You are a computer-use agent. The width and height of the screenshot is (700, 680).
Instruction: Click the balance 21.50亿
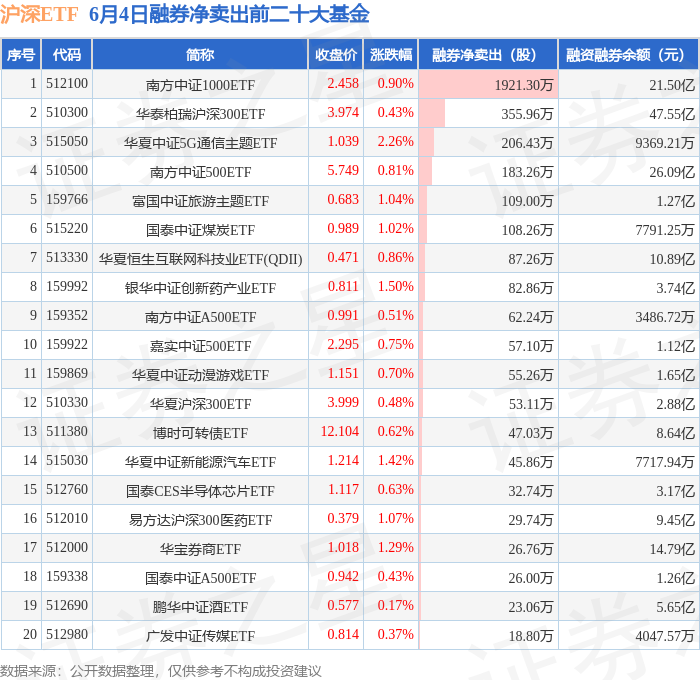(672, 85)
